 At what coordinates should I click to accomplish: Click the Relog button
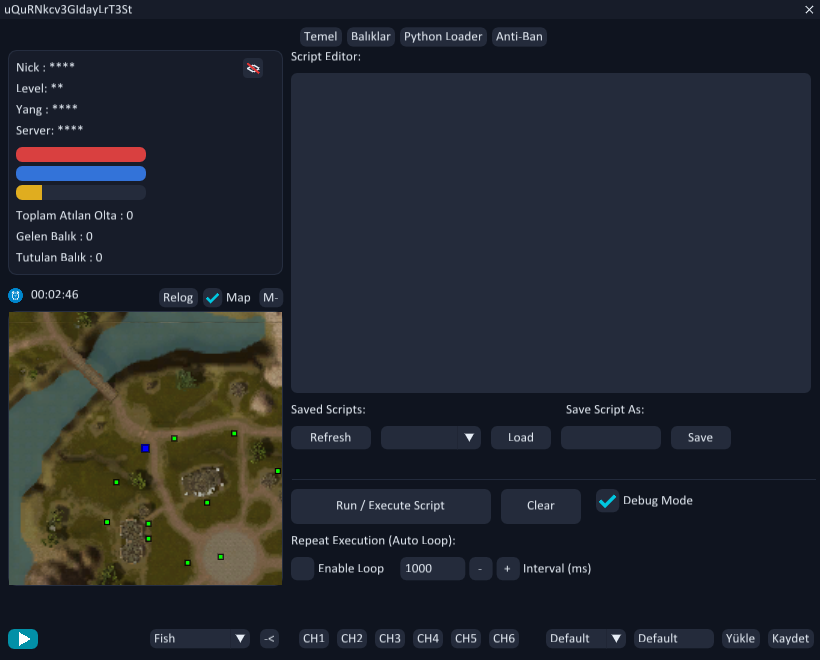coord(178,298)
